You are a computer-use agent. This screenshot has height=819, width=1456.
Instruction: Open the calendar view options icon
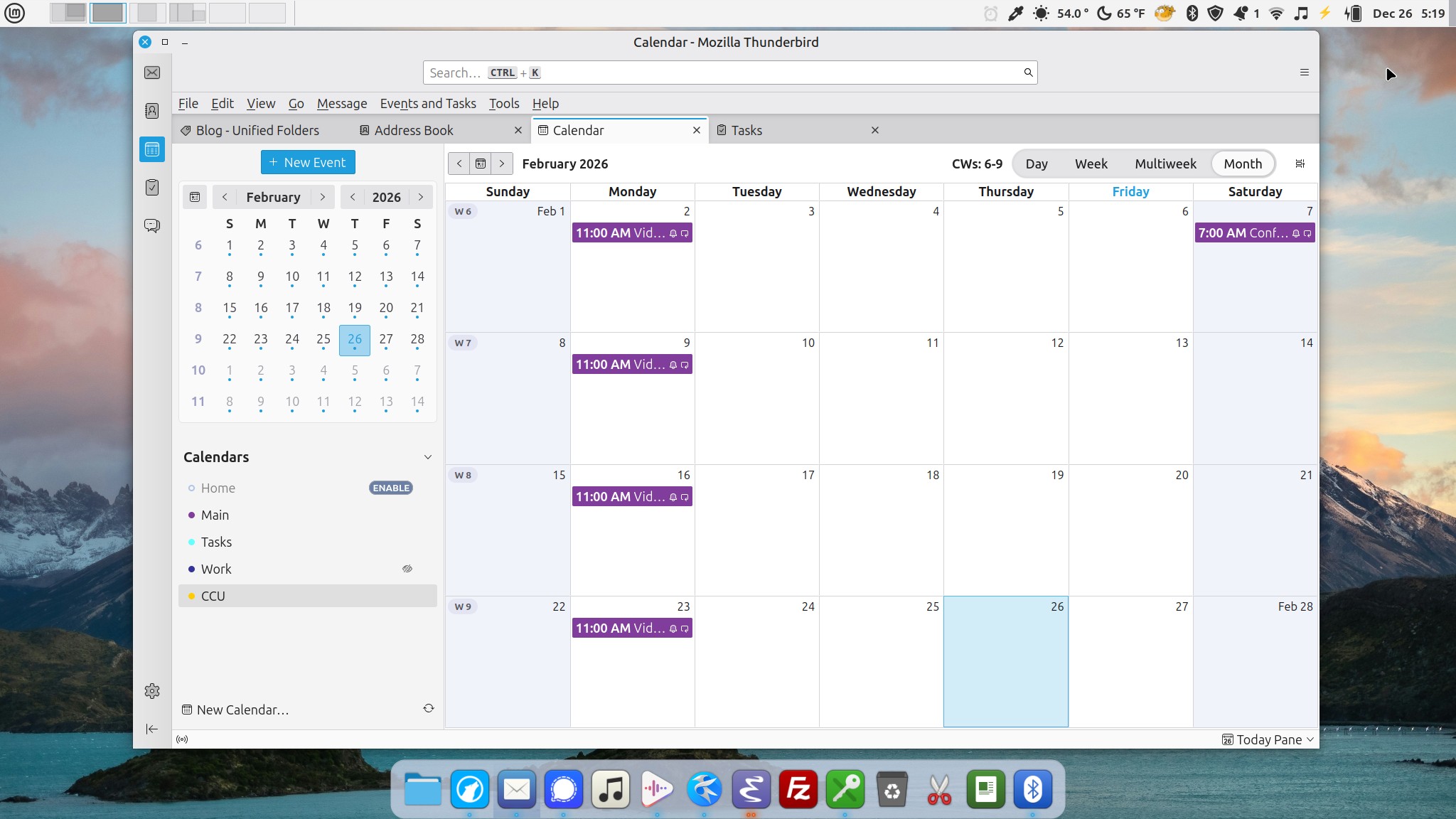1300,164
